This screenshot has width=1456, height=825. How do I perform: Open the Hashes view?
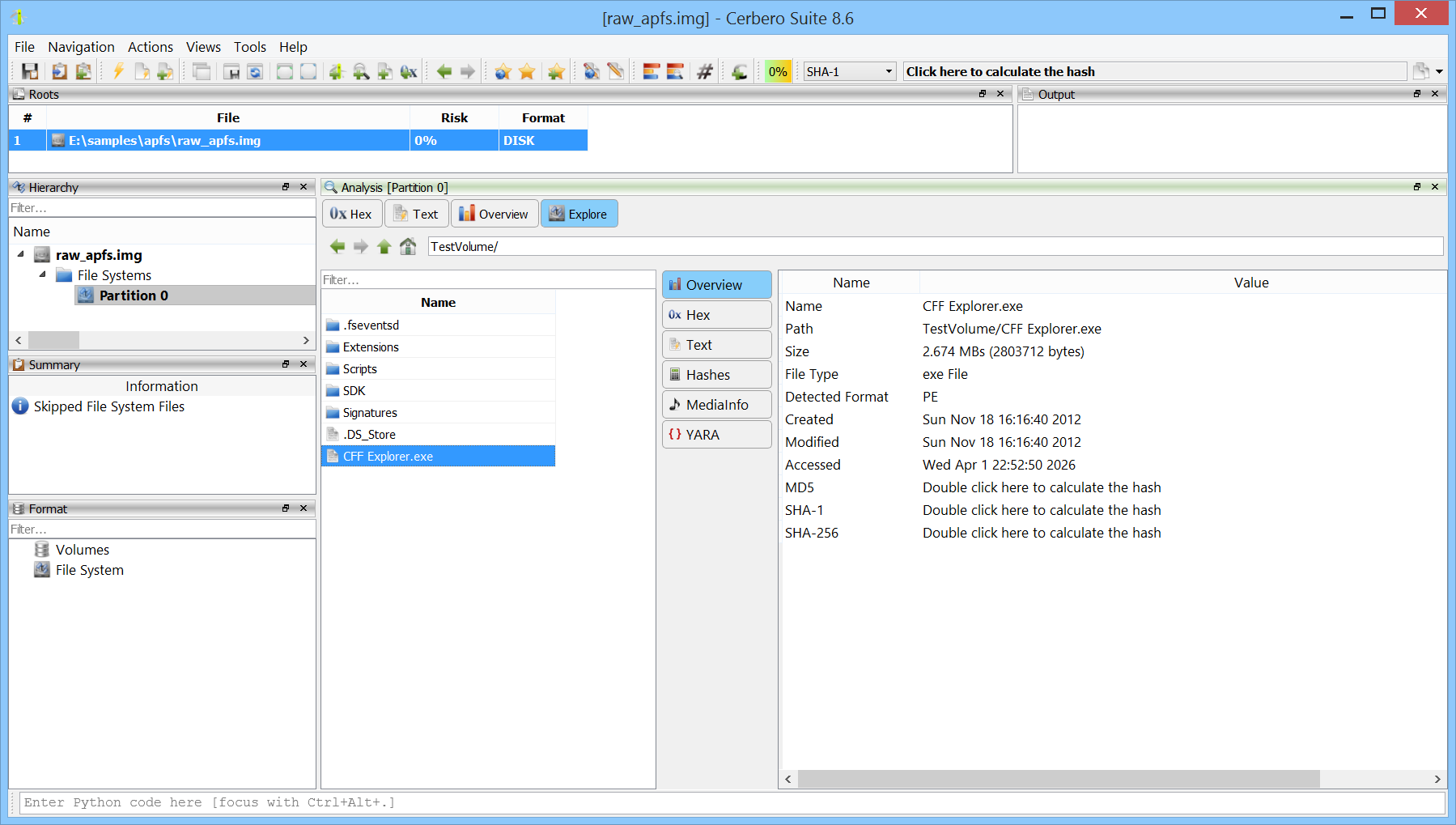(x=716, y=375)
